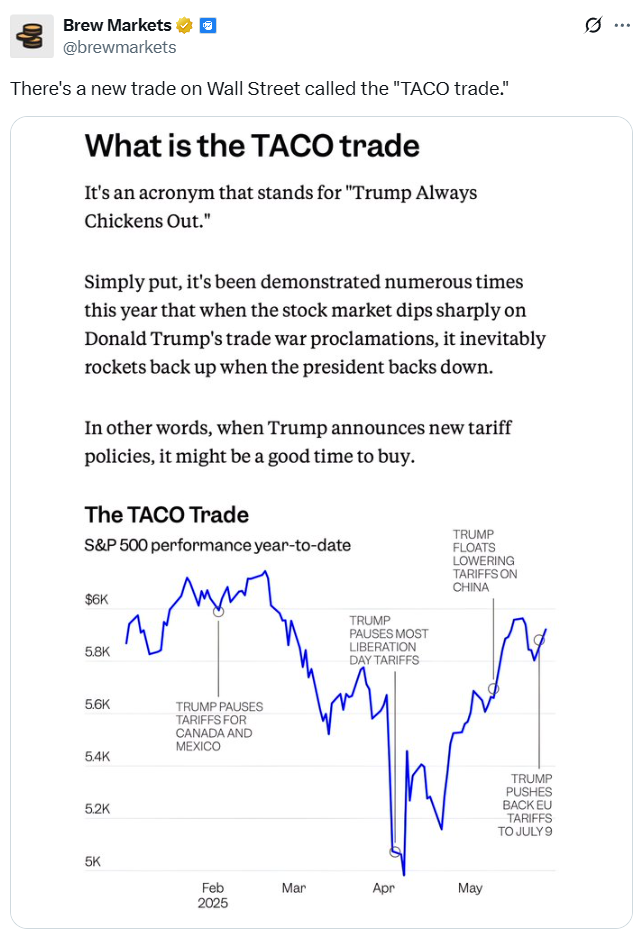Open the Grok explain-post icon
The height and width of the screenshot is (939, 644).
pos(592,25)
